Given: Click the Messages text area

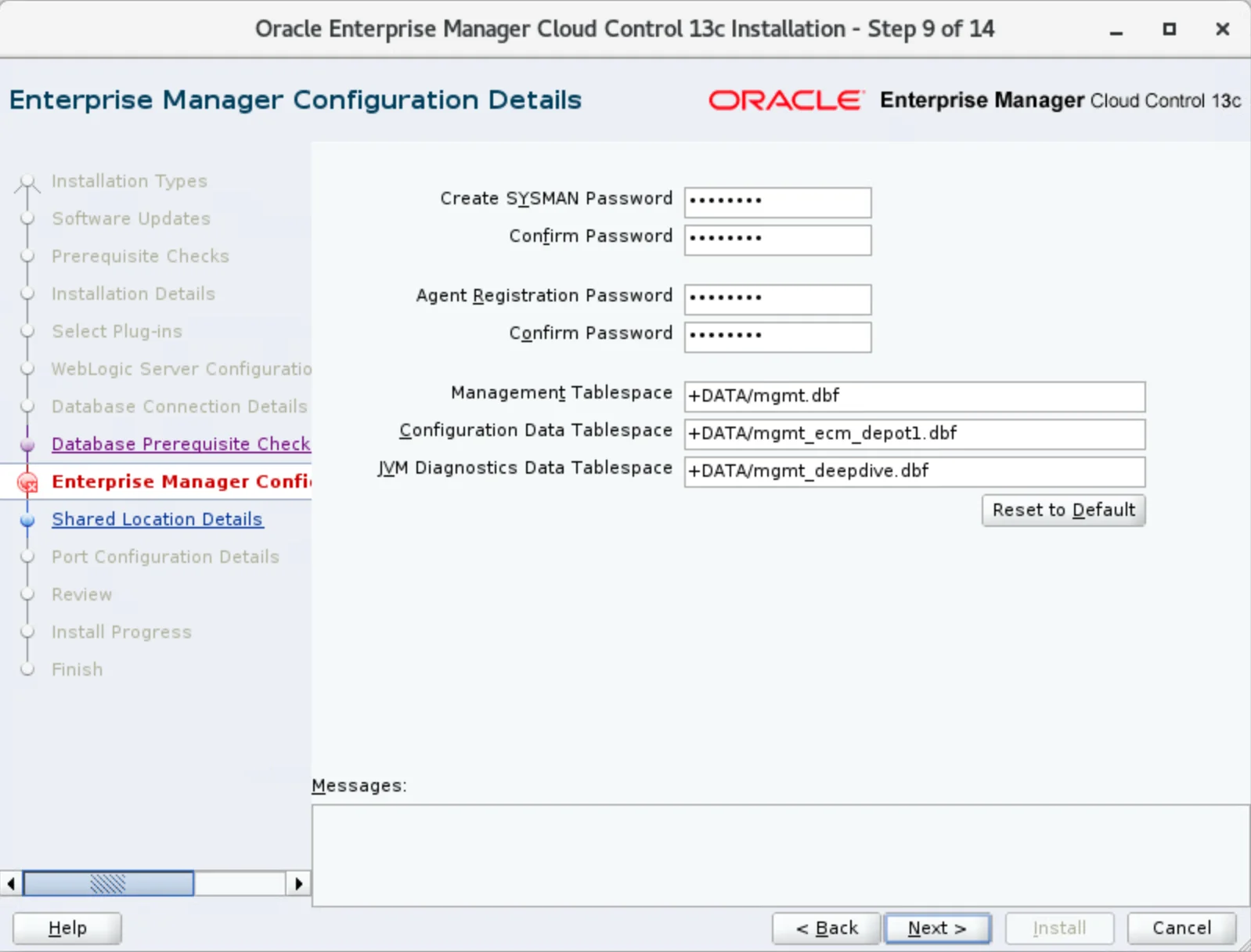Looking at the screenshot, I should click(x=780, y=855).
